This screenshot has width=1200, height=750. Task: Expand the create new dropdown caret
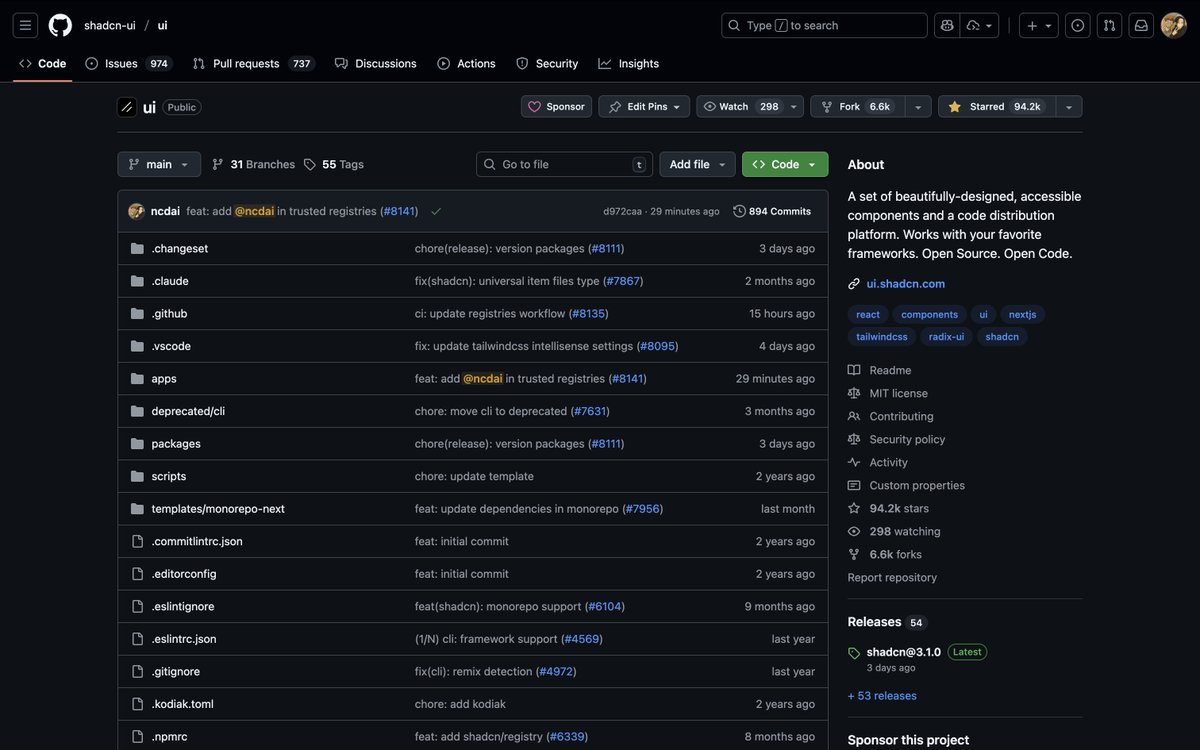(1049, 26)
